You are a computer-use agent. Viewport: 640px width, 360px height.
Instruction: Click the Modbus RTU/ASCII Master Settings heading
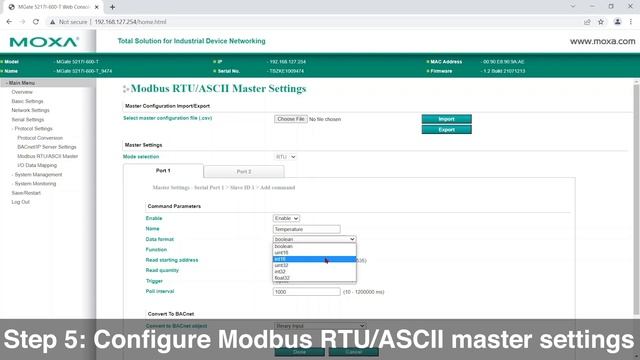click(x=218, y=89)
